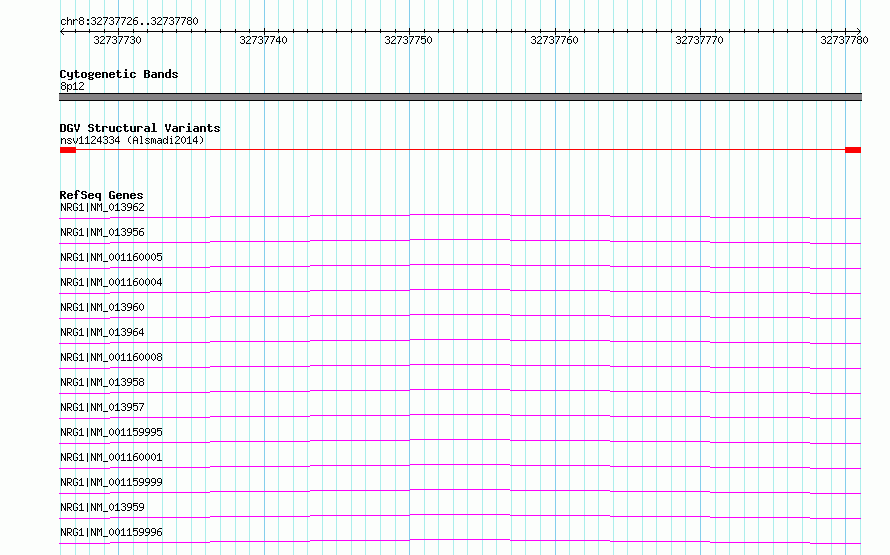Open transcript NRG1|NM_001160005

click(111, 257)
